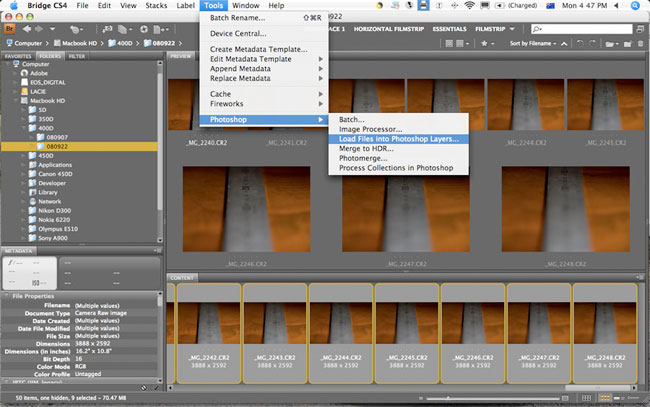650x407 pixels.
Task: Click the larger thumbnail size icon
Action: [x=565, y=398]
